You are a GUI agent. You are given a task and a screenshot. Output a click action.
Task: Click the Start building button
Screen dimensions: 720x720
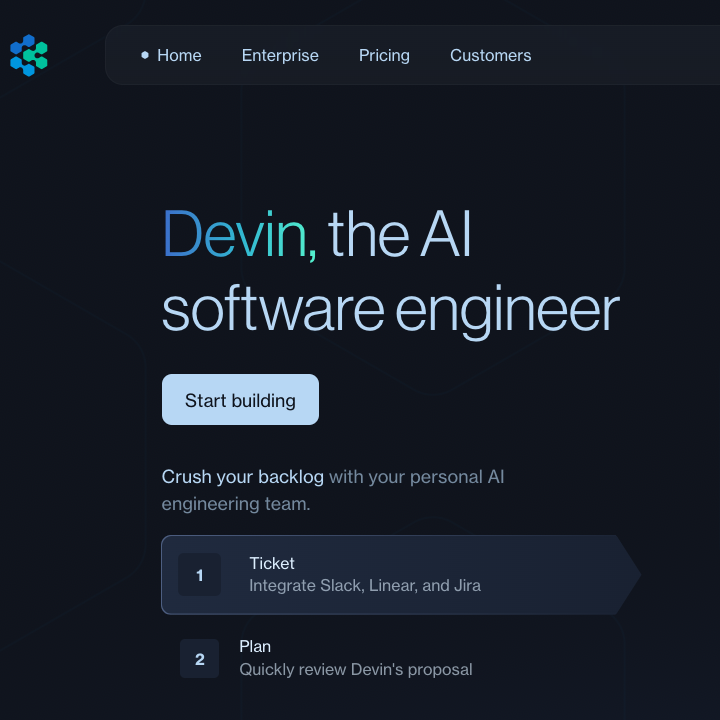(x=240, y=399)
